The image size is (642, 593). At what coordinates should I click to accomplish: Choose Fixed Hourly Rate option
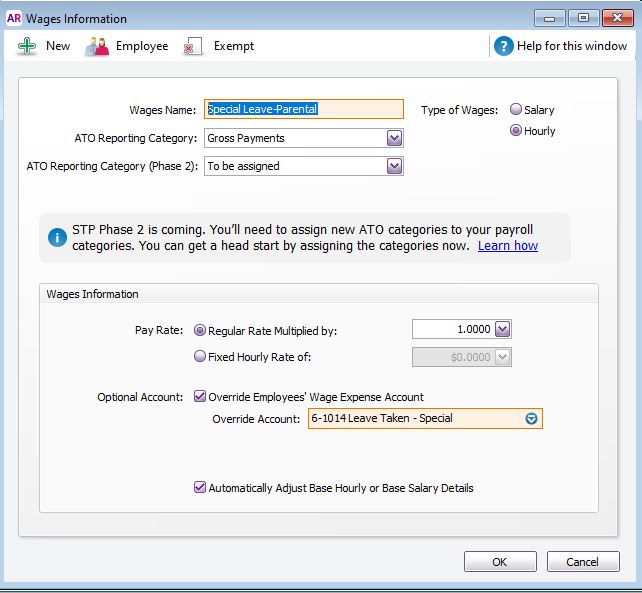tap(200, 356)
